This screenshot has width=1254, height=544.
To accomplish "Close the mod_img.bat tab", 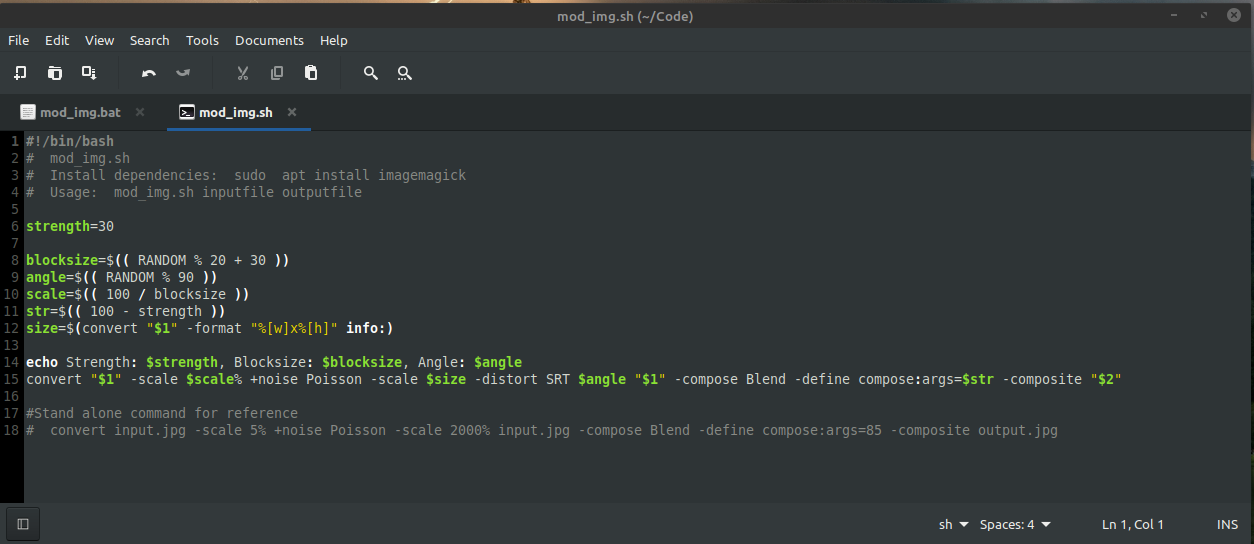I will point(140,112).
